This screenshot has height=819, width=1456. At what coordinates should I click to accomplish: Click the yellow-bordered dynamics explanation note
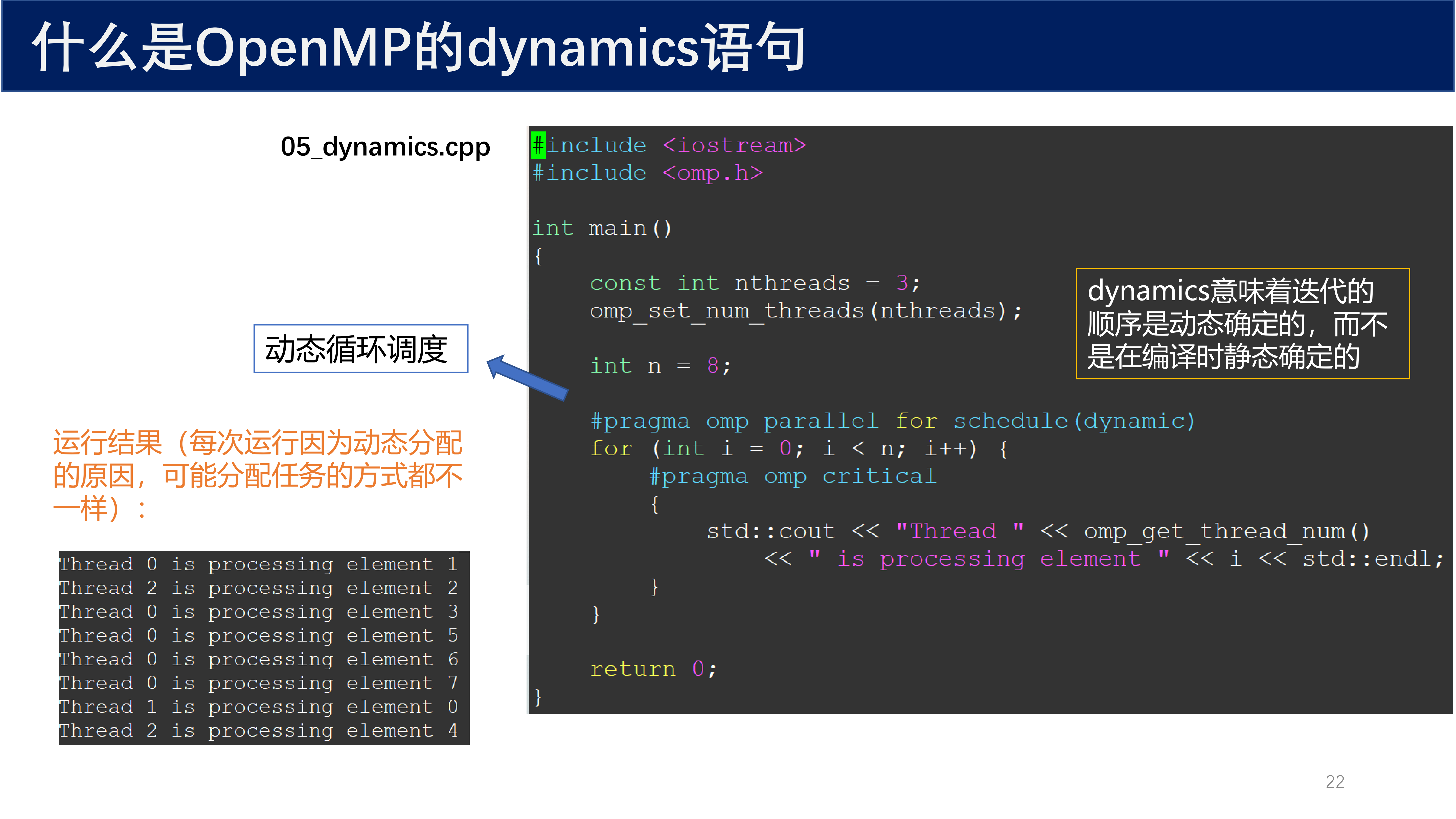[x=1242, y=323]
